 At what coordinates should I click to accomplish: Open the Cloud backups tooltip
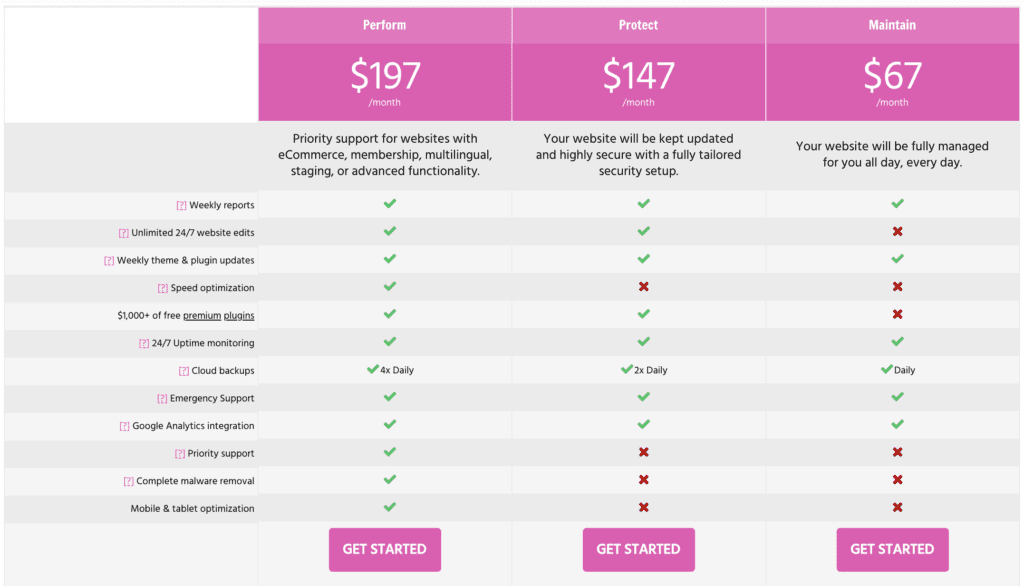(x=184, y=370)
